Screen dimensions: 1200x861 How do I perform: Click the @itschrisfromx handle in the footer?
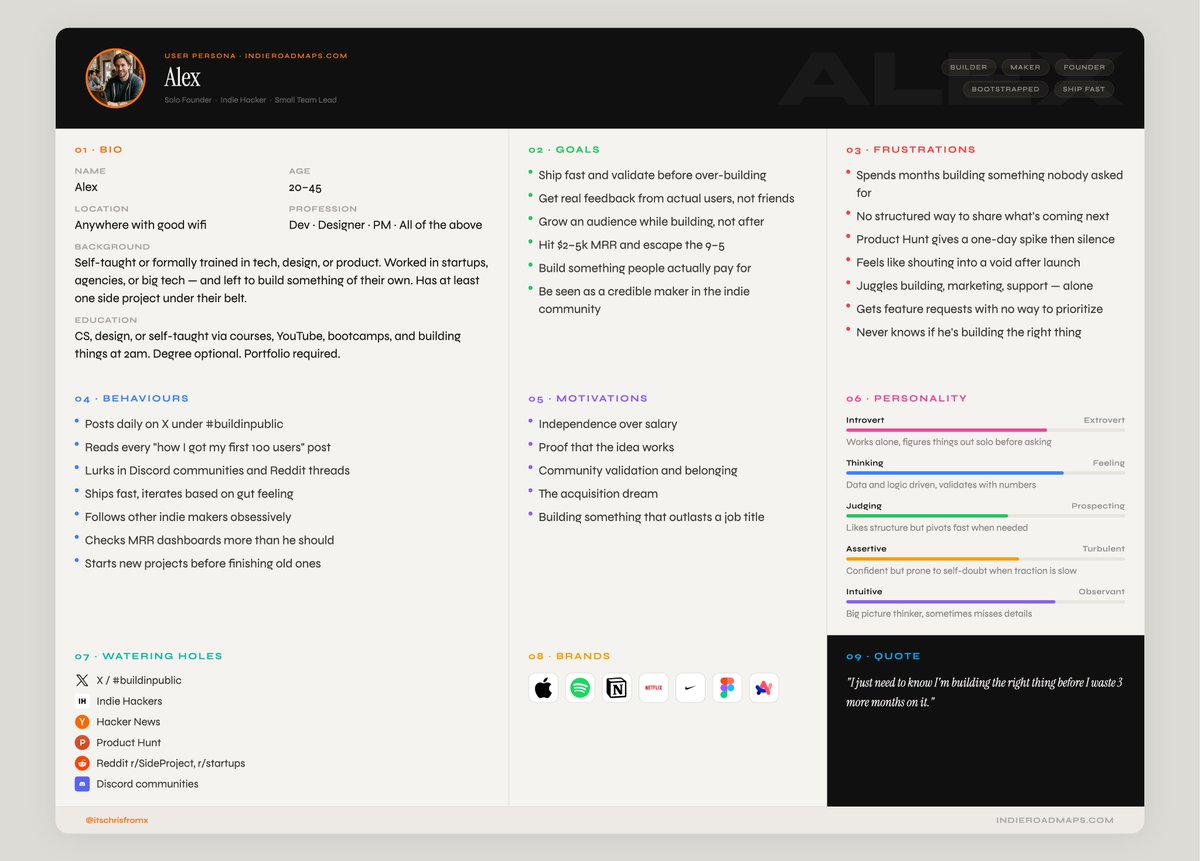pyautogui.click(x=117, y=820)
